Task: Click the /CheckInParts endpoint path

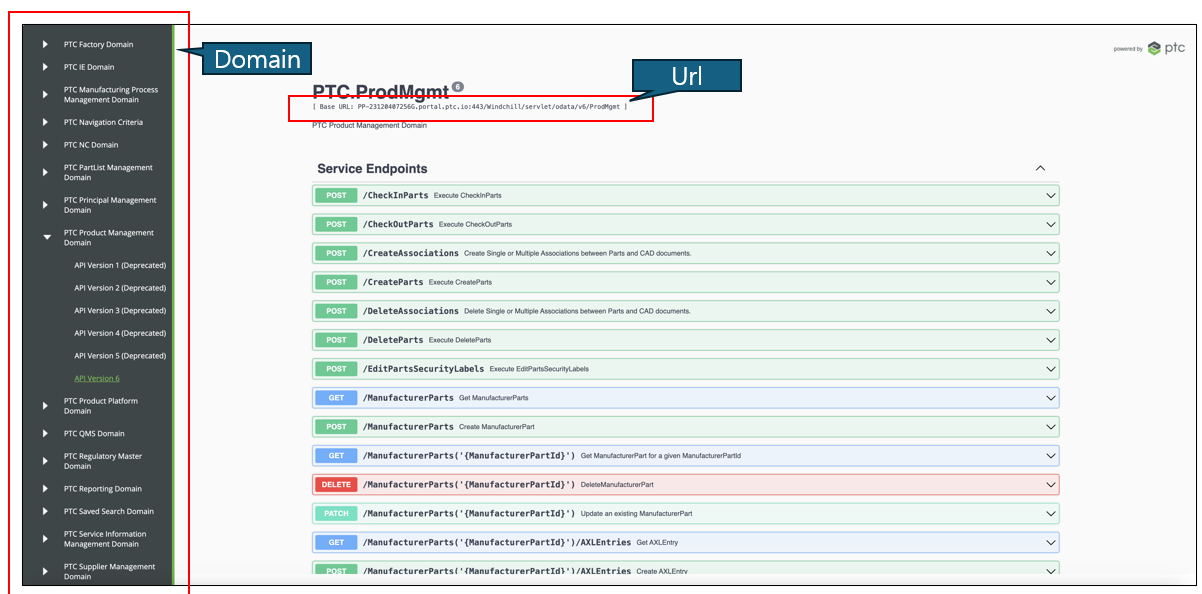Action: [x=396, y=196]
